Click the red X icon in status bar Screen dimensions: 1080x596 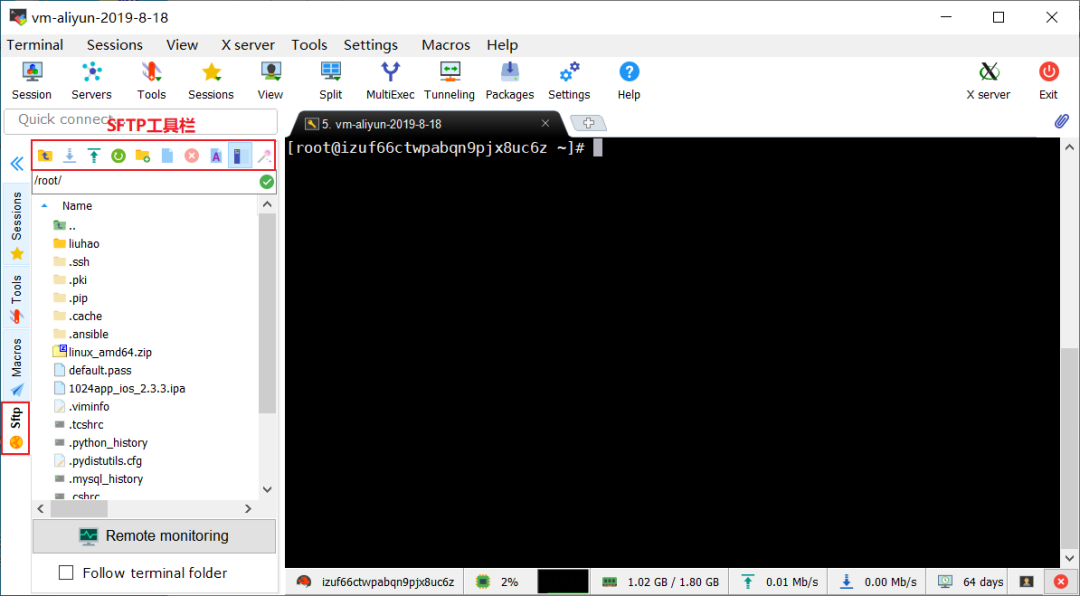[1061, 582]
